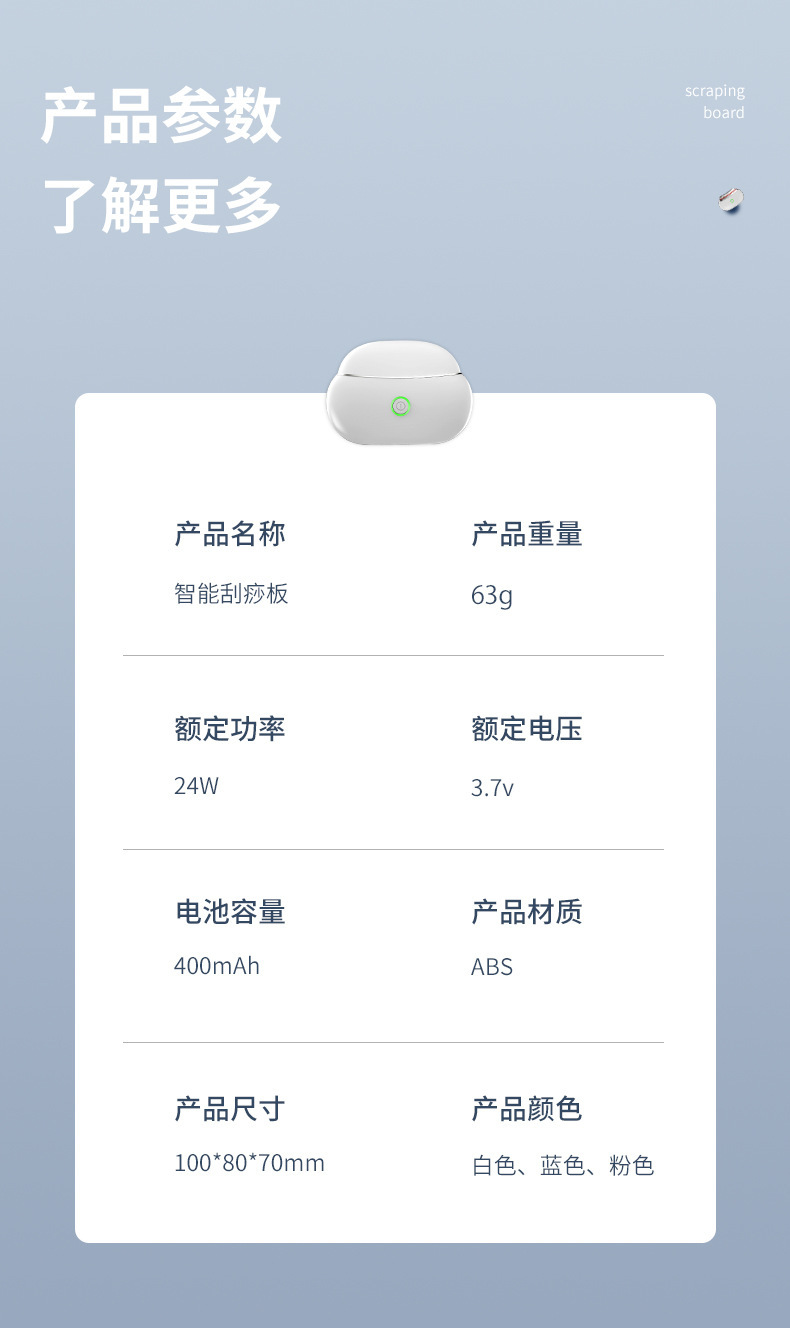The width and height of the screenshot is (790, 1328).
Task: Click the 产品名称 label
Action: (230, 534)
